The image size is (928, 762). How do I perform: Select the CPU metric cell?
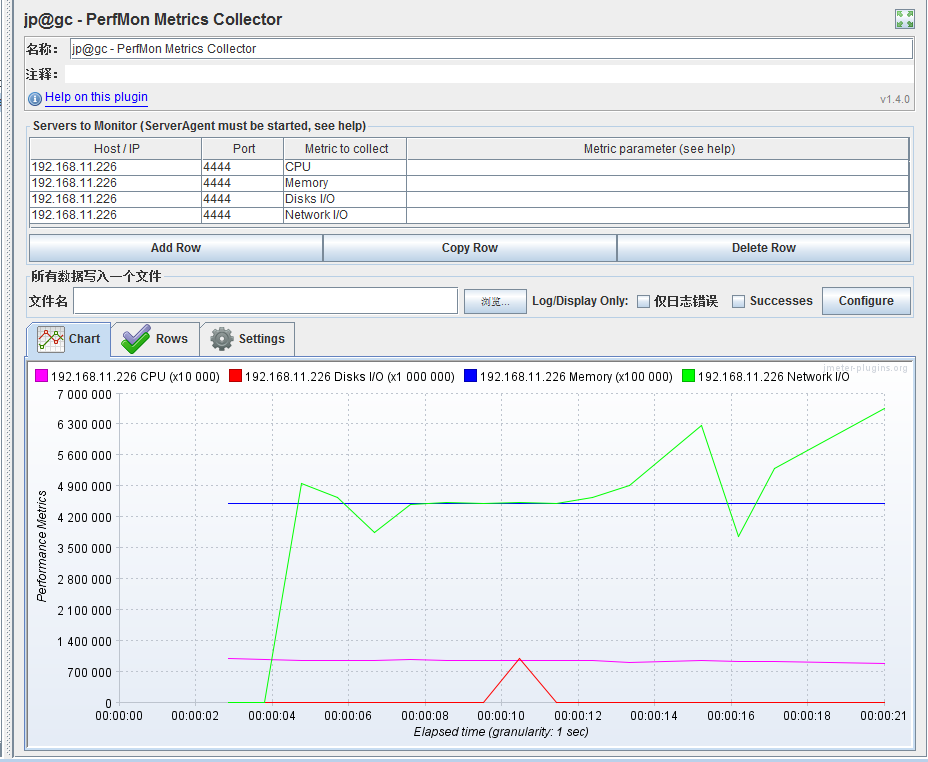tap(344, 167)
